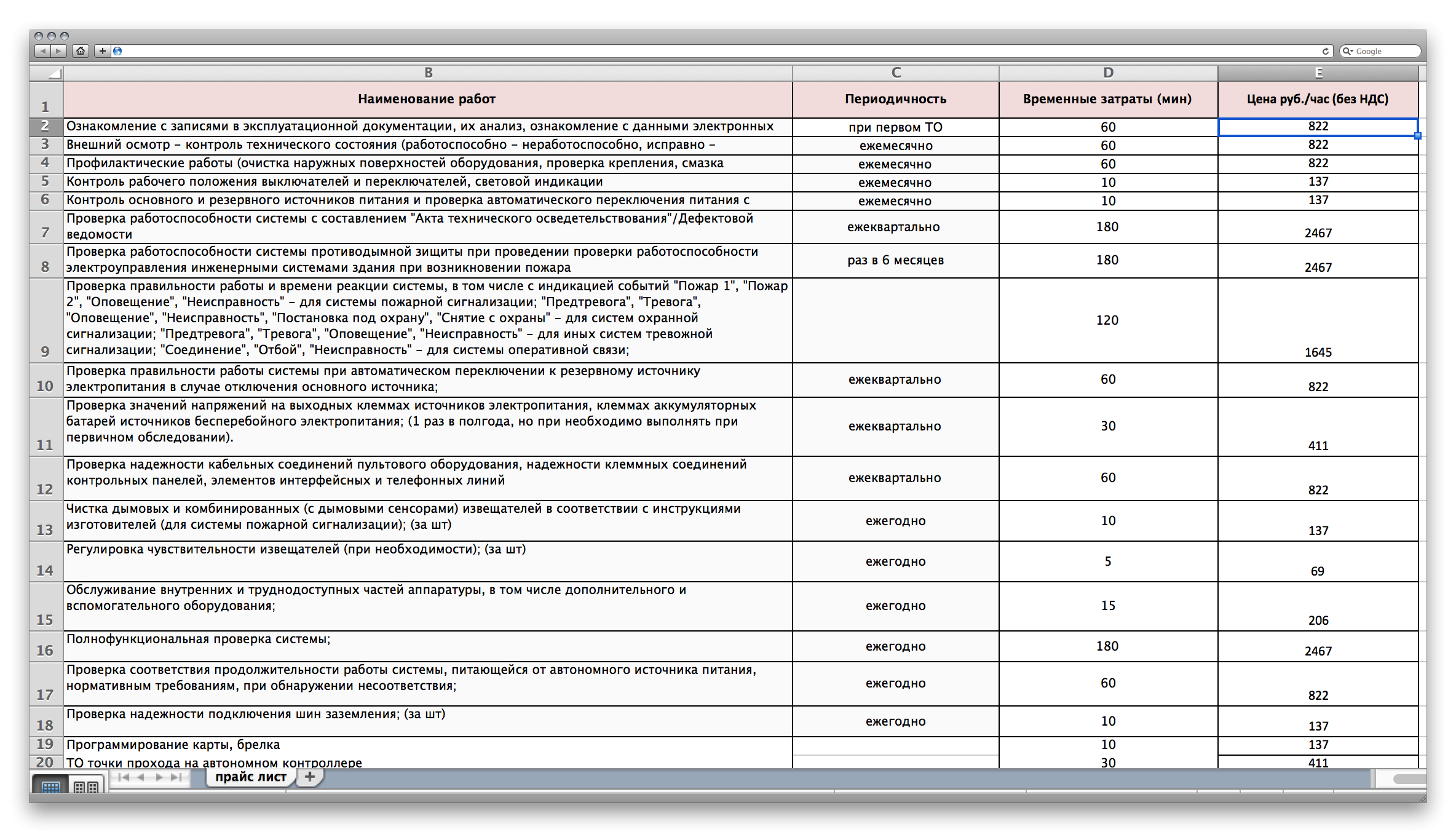1456x832 pixels.
Task: Click the horizontal scrollbar thumb
Action: pyautogui.click(x=1409, y=779)
